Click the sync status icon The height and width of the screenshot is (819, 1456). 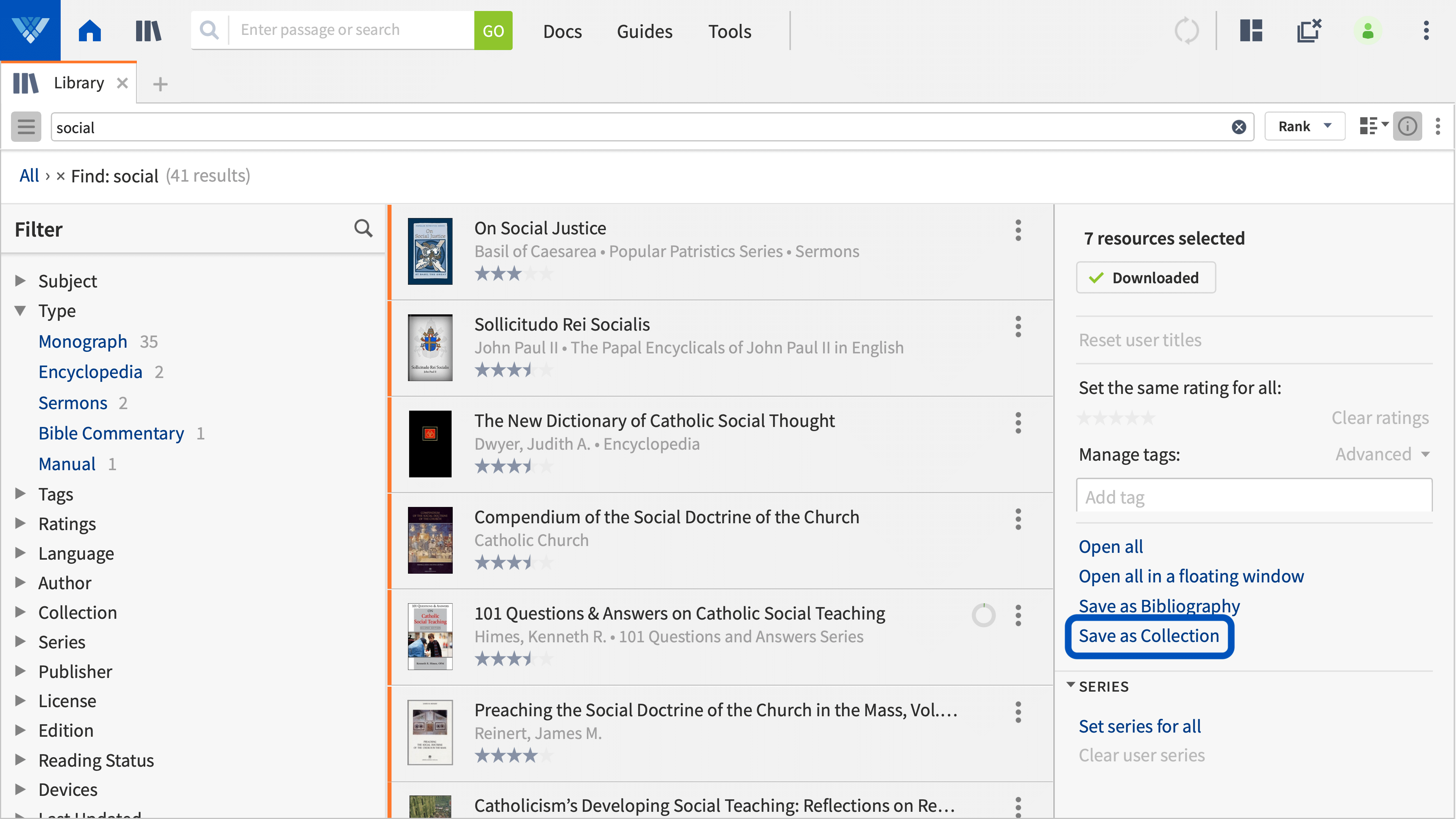pos(1186,30)
